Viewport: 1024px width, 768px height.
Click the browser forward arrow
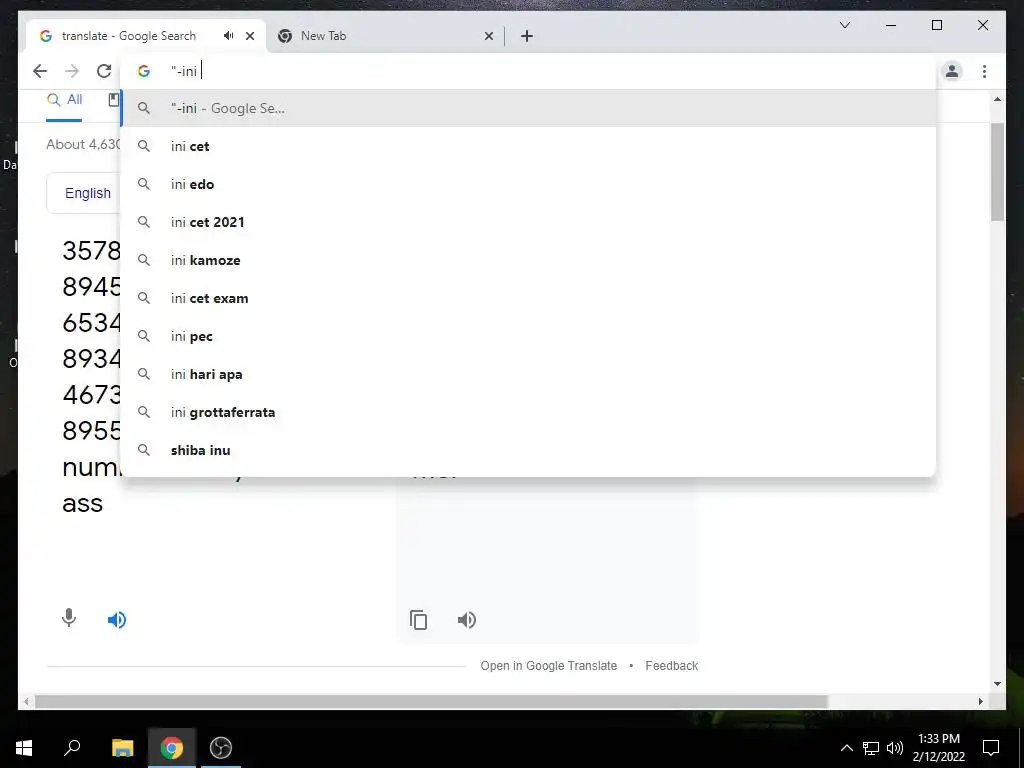point(72,71)
